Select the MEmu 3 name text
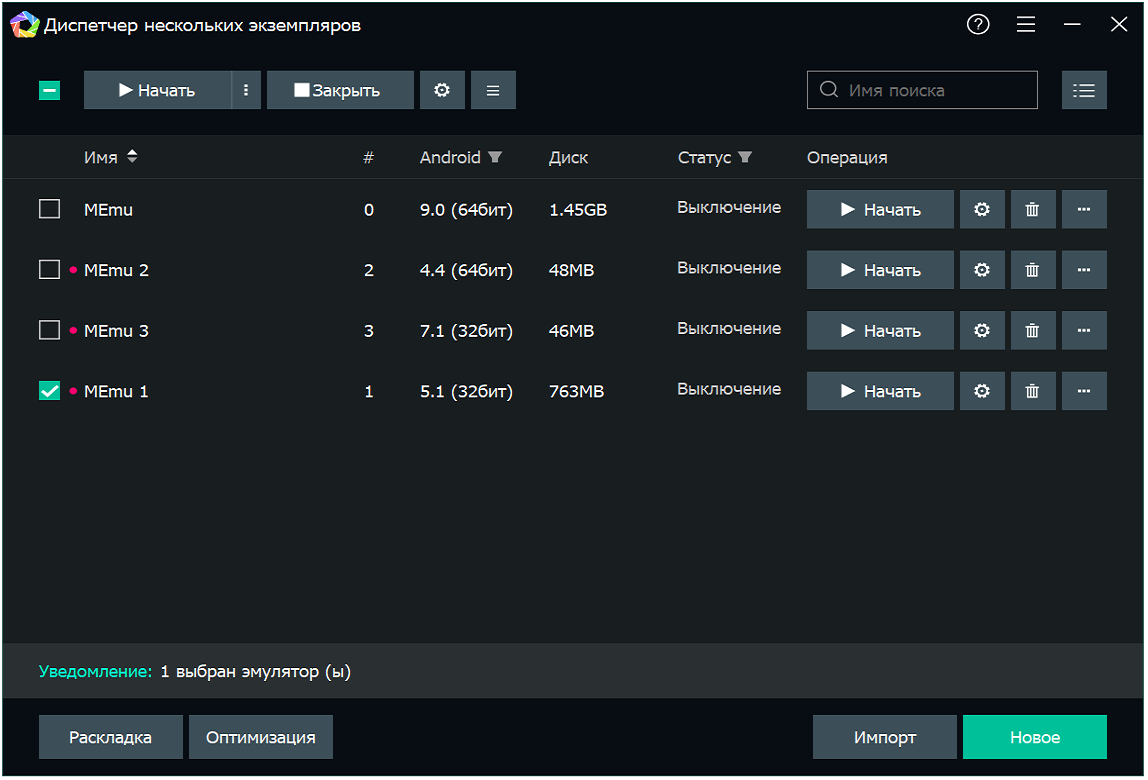1148x780 pixels. [116, 331]
